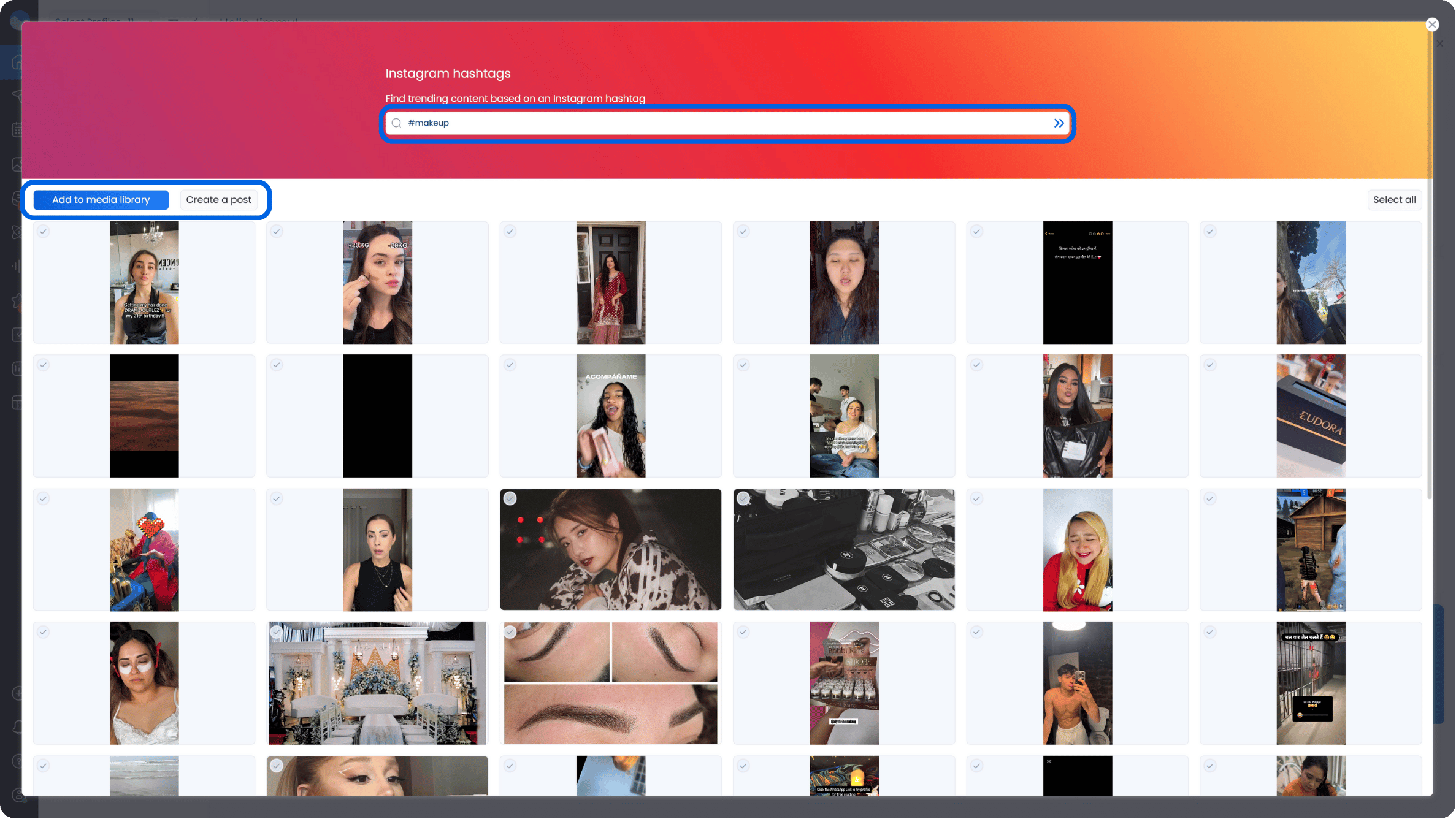Open the Inbox icon in the left sidebar
This screenshot has width=1456, height=819.
(x=18, y=198)
